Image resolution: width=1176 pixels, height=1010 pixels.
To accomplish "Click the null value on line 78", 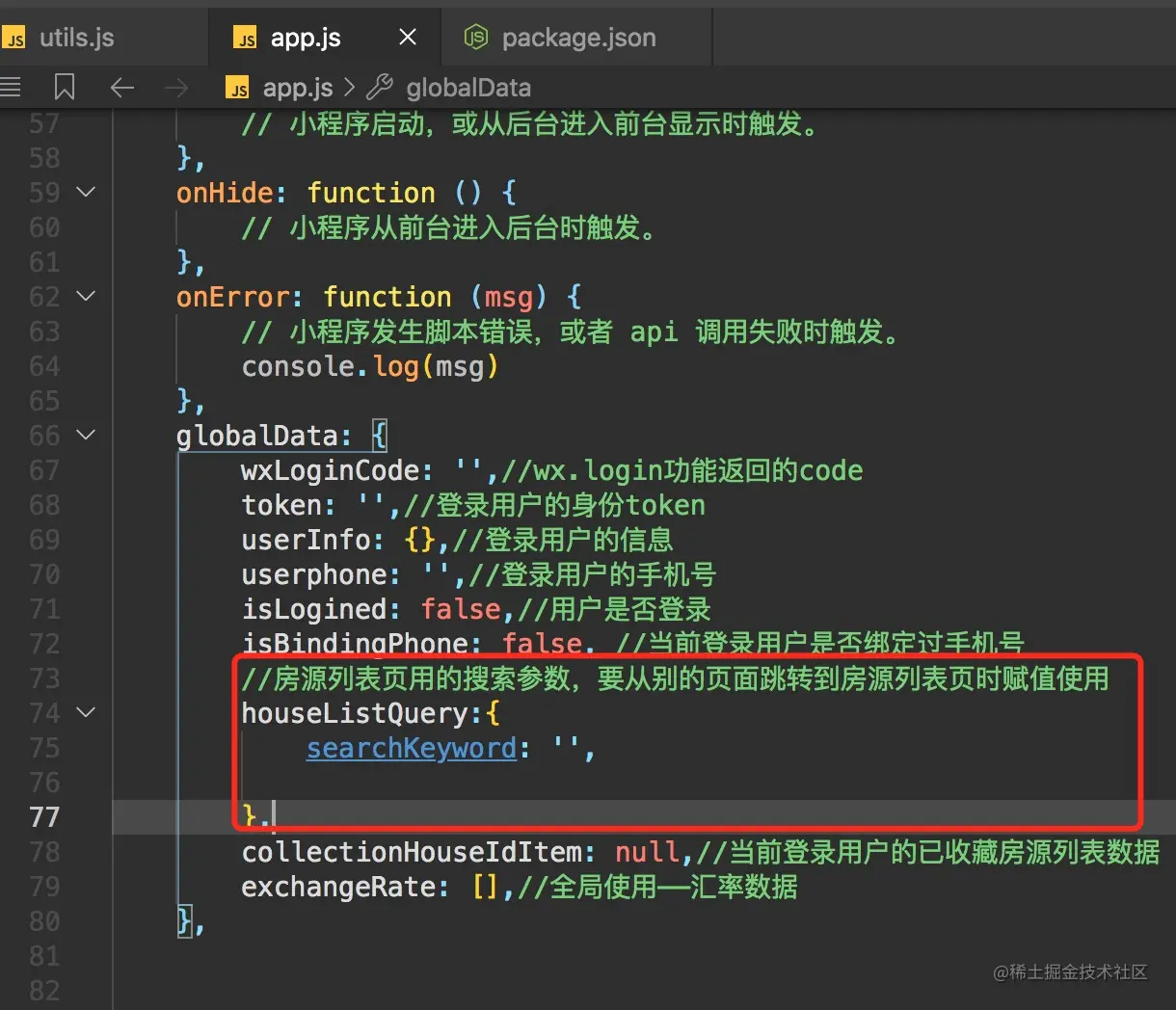I will click(x=647, y=852).
